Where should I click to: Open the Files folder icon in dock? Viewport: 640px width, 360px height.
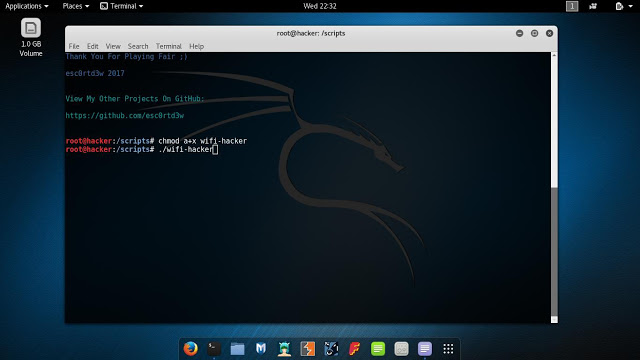point(237,349)
